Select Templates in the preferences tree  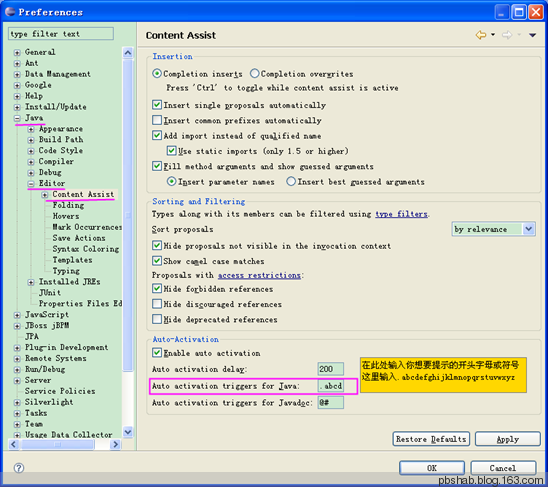[72, 260]
